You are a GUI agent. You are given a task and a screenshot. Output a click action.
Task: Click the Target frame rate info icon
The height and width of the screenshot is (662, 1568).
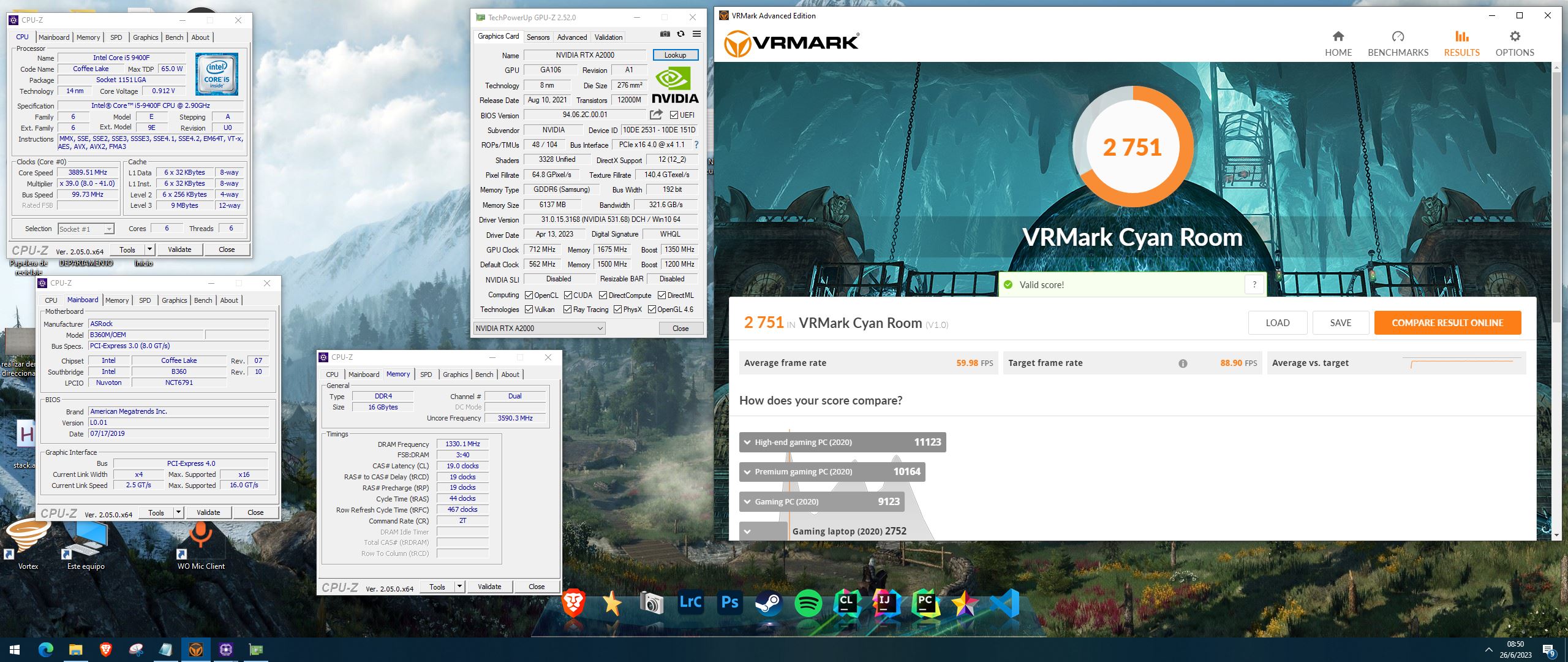tap(1183, 363)
